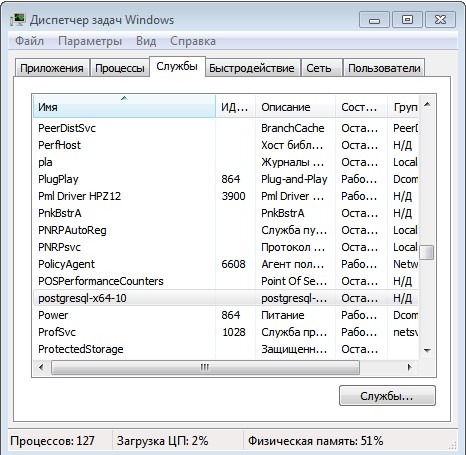Screen dimensions: 466x455
Task: Select the ProfSvc service row
Action: tap(226, 332)
